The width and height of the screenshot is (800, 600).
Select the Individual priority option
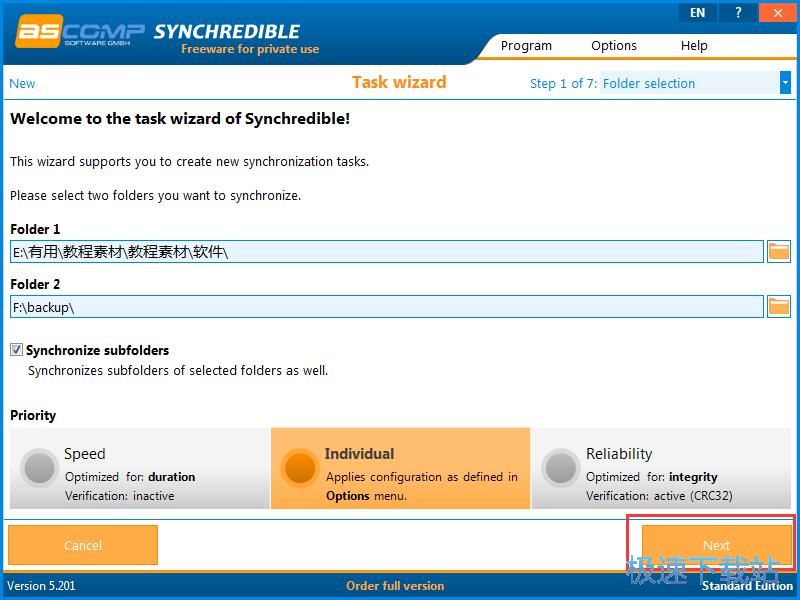click(401, 468)
